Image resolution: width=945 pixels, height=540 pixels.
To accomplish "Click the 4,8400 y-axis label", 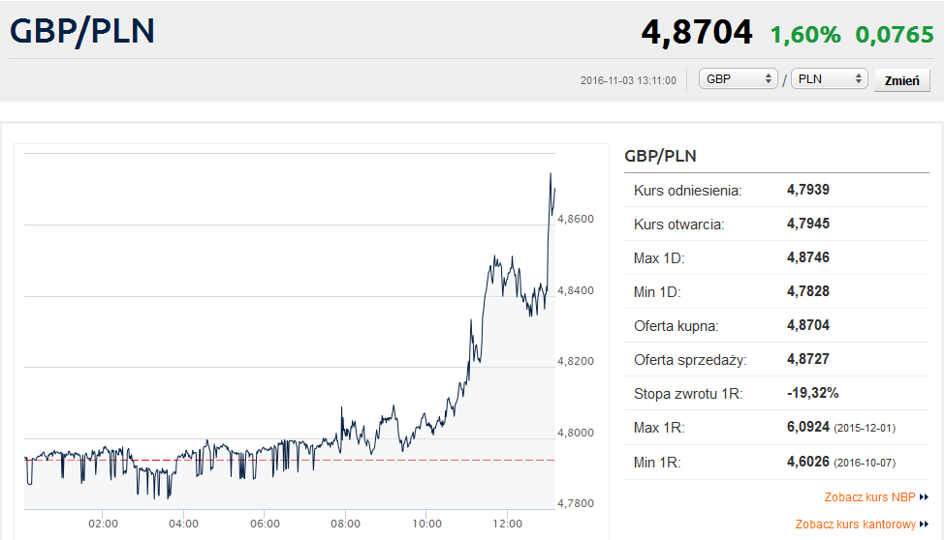I will (576, 290).
